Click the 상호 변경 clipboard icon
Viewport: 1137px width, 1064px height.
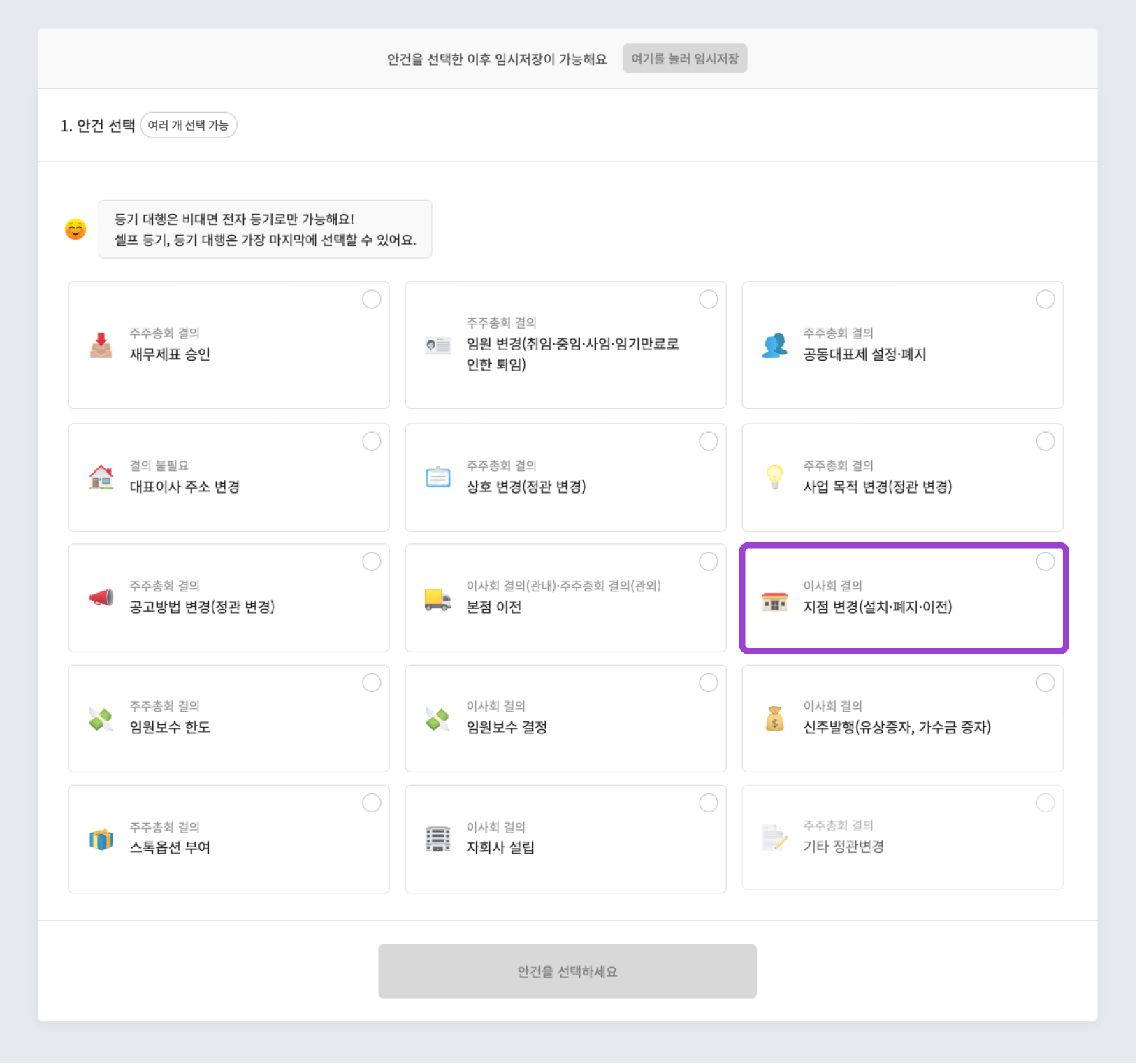tap(438, 477)
